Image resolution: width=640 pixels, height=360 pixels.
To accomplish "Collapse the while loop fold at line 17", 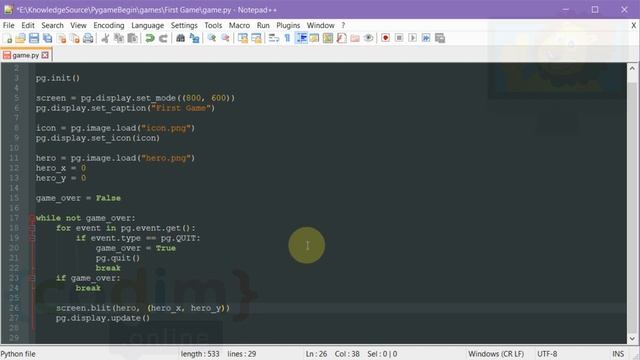I will pos(32,218).
